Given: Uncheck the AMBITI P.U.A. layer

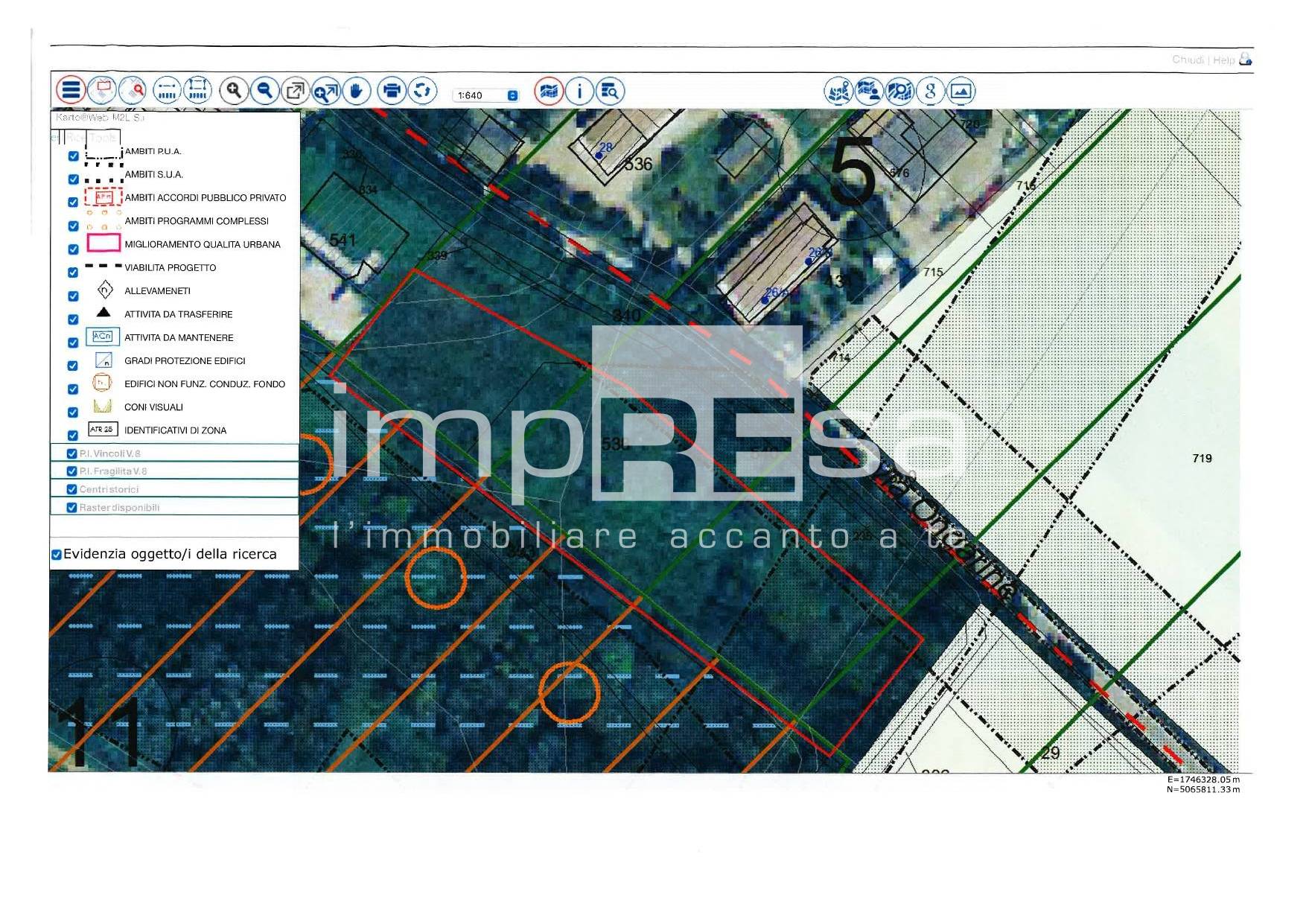Looking at the screenshot, I should point(73,156).
